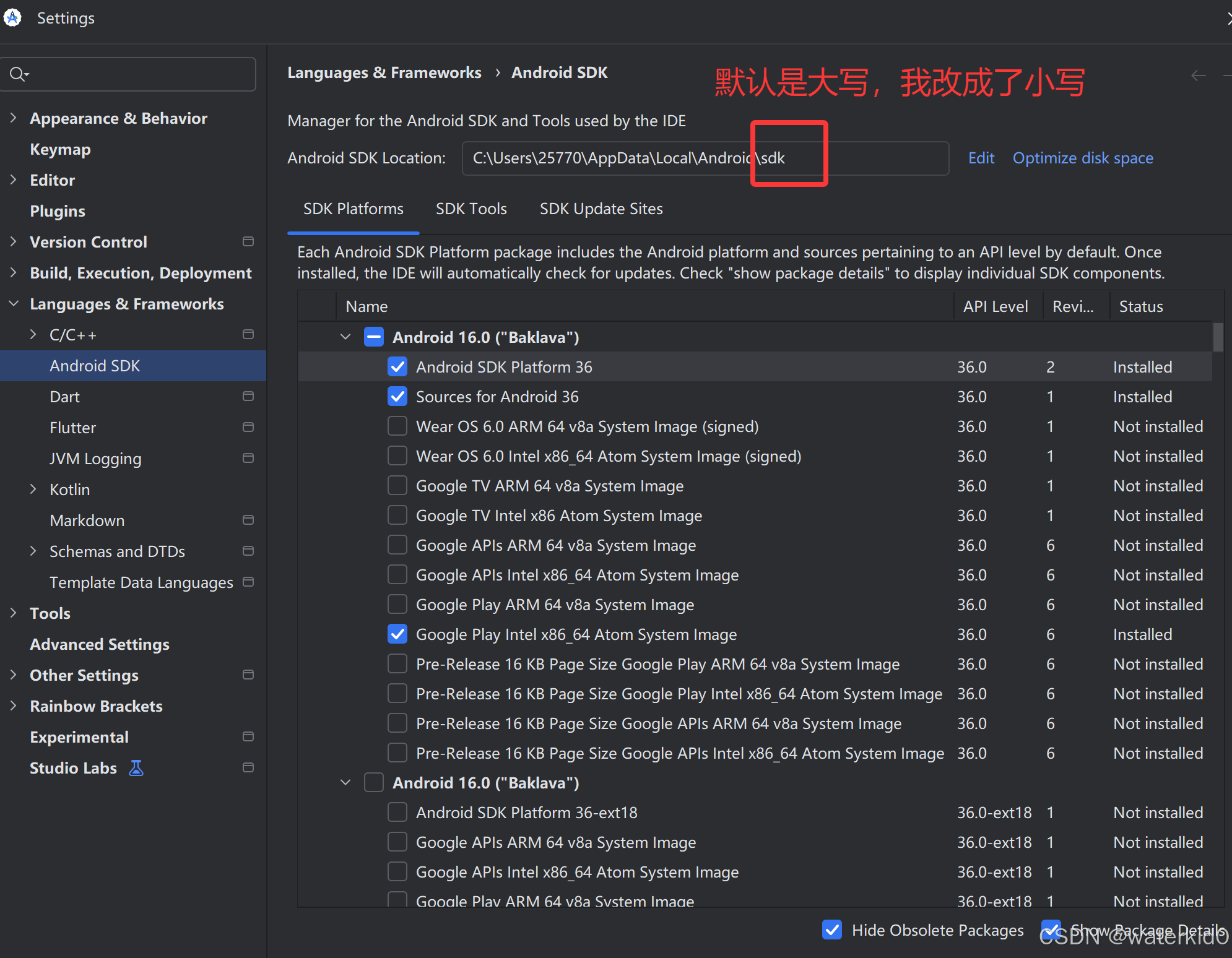The height and width of the screenshot is (958, 1232).
Task: Click project-level icon beside Version Control
Action: (x=248, y=241)
